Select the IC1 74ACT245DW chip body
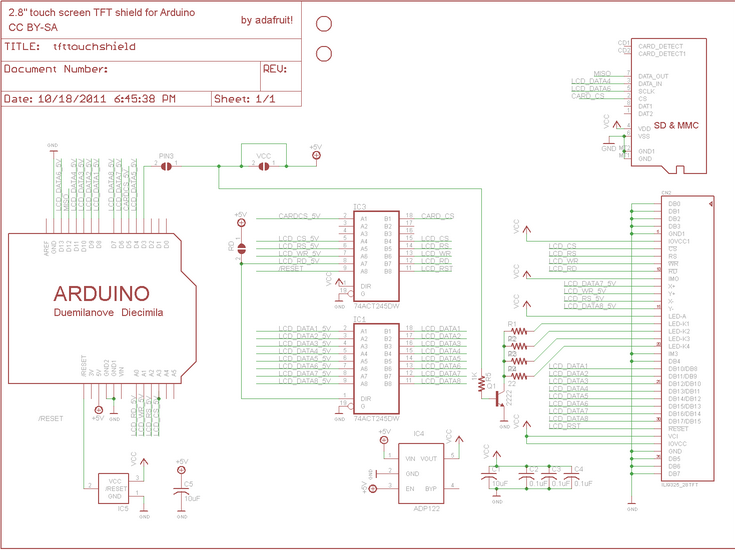Viewport: 735px width, 550px height. 376,368
